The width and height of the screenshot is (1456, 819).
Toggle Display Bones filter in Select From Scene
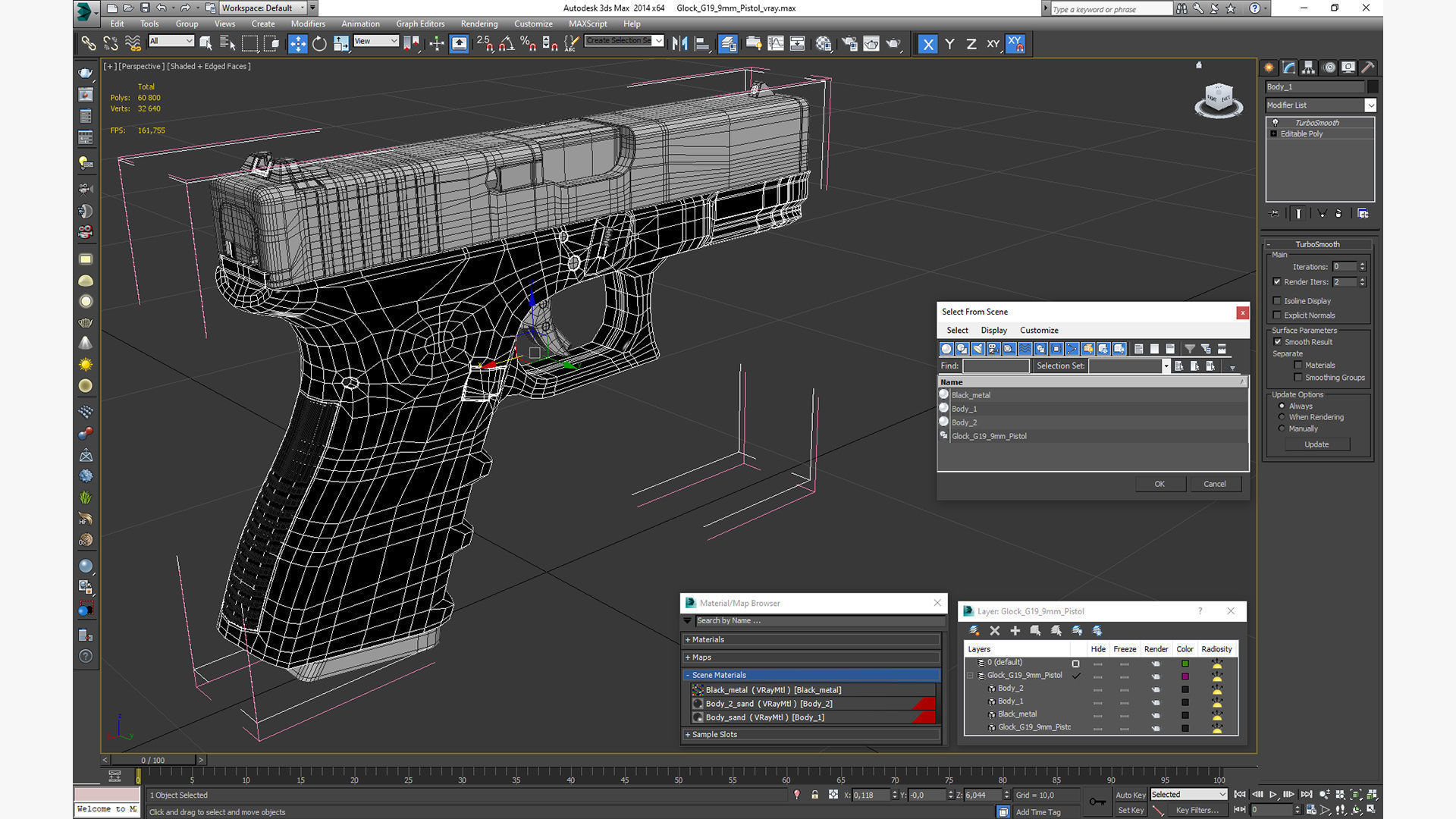(1072, 349)
